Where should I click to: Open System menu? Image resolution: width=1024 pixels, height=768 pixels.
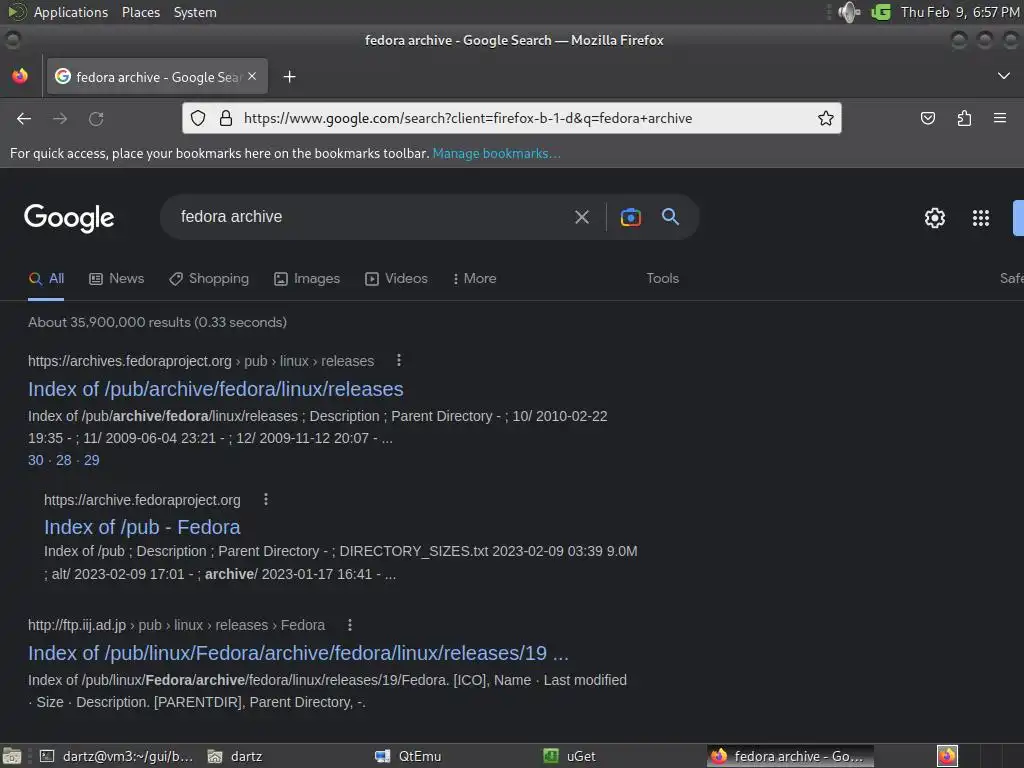(x=195, y=12)
